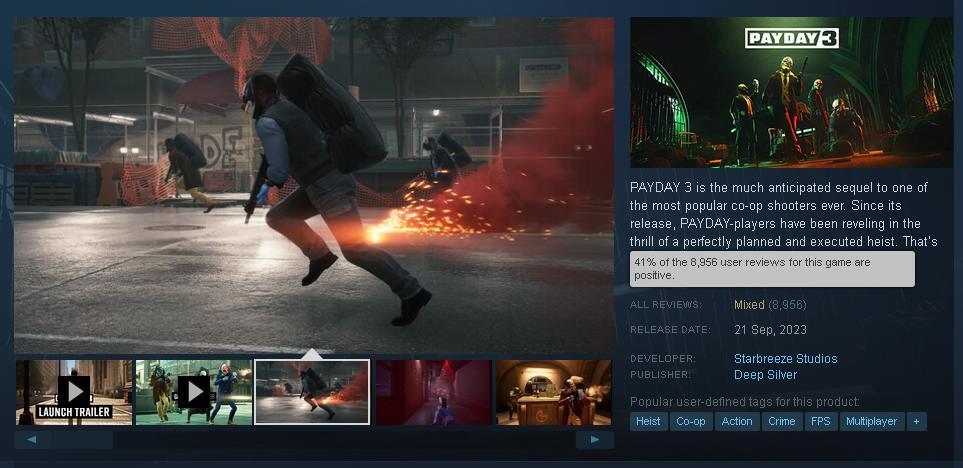Click the Heist tag
The image size is (963, 468).
(649, 421)
